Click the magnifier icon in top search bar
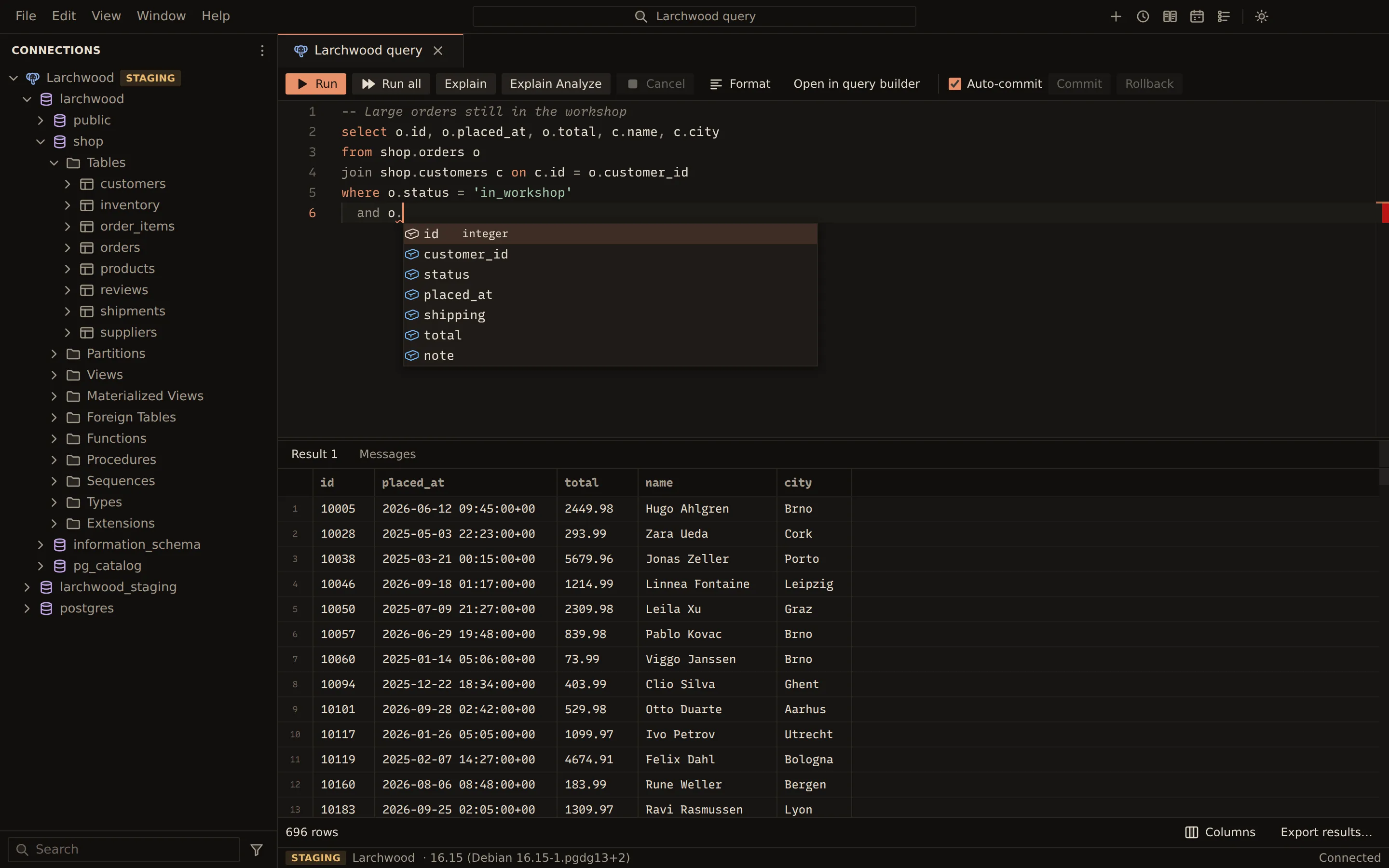This screenshot has width=1389, height=868. (x=641, y=16)
